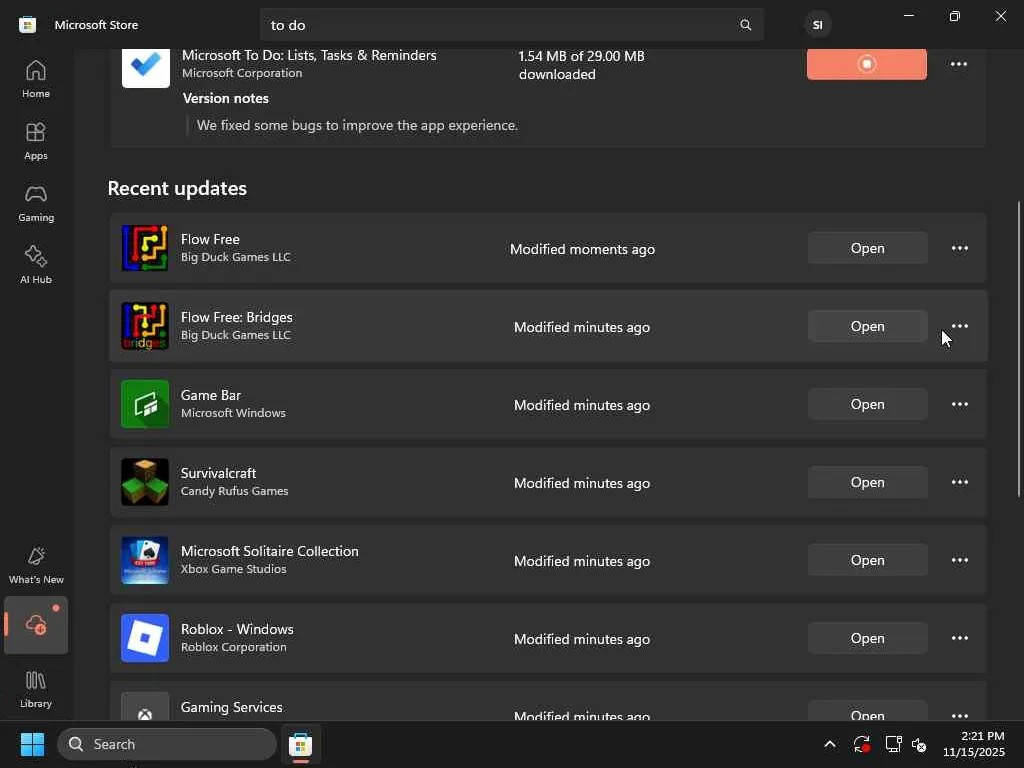Screen dimensions: 1024x768
Task: Click the Microsoft Store logo in title bar
Action: click(27, 25)
